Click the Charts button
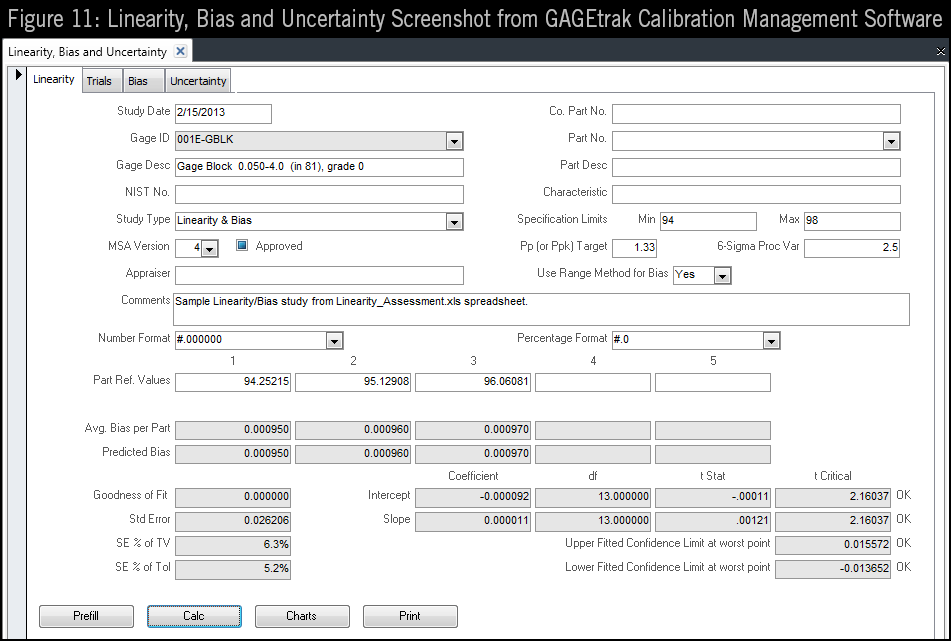The image size is (951, 641). [x=302, y=616]
